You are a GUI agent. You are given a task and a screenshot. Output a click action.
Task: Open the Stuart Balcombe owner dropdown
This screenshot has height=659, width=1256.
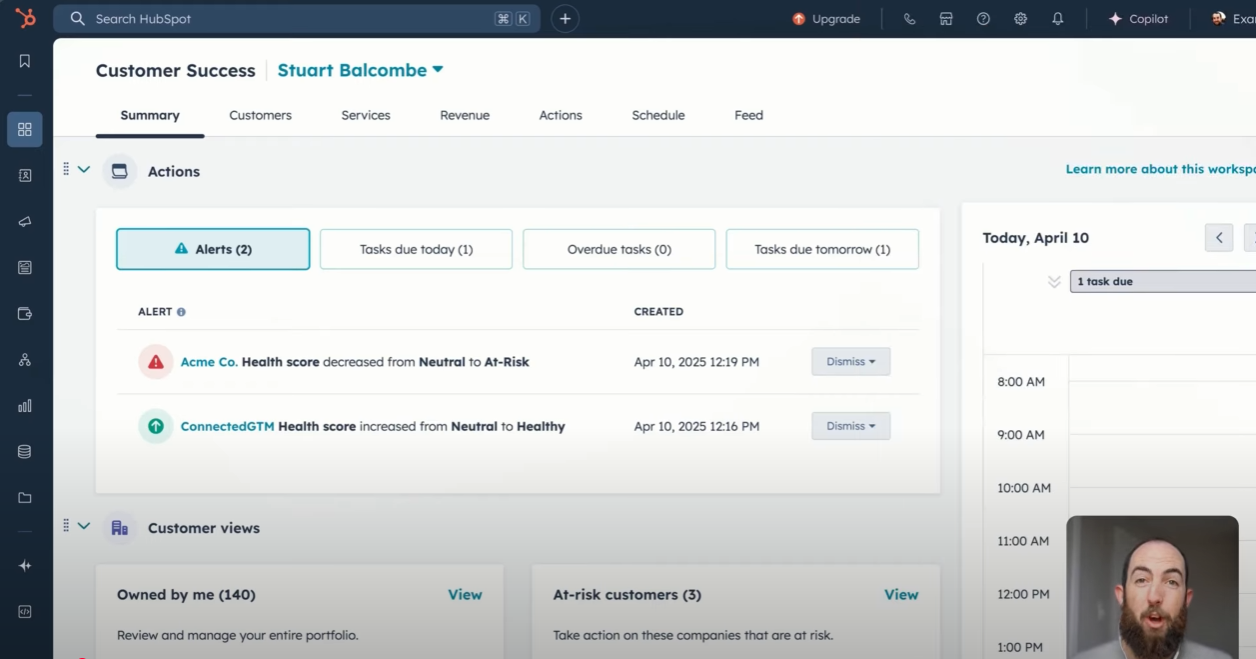[x=360, y=70]
